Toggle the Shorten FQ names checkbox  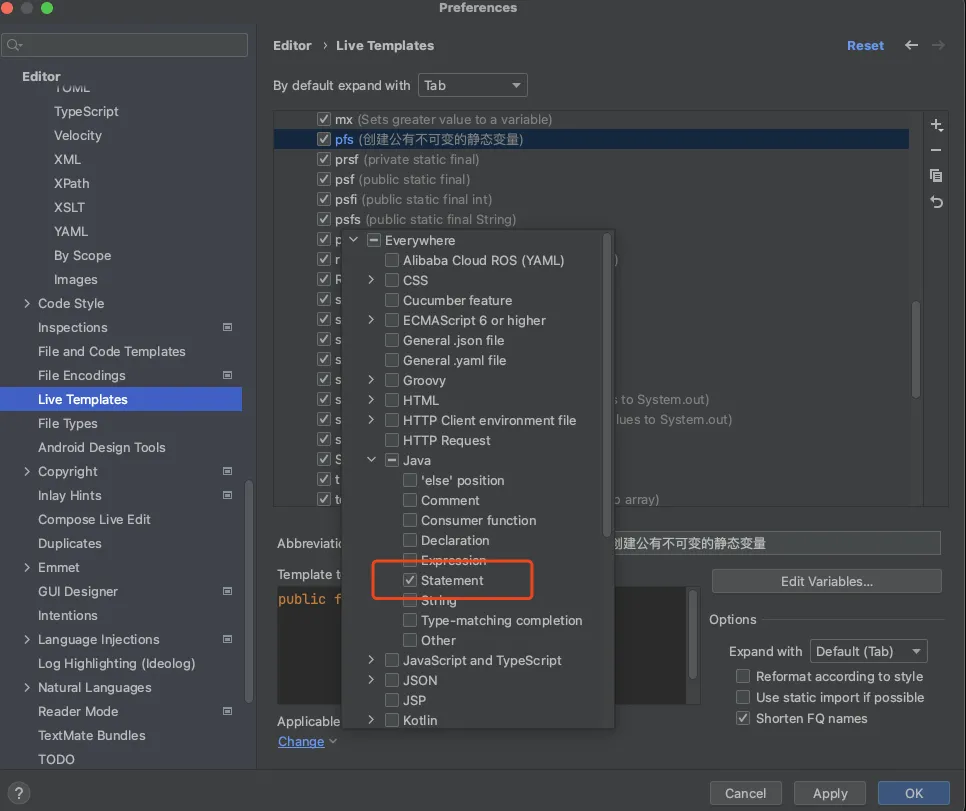tap(743, 719)
